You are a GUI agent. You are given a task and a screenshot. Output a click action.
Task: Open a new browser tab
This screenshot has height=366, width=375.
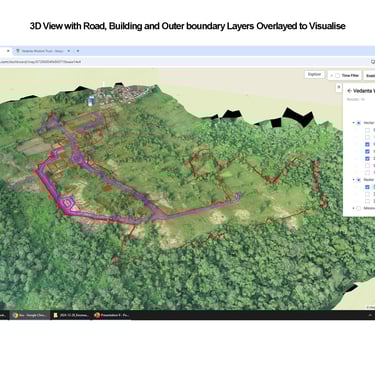(x=78, y=51)
